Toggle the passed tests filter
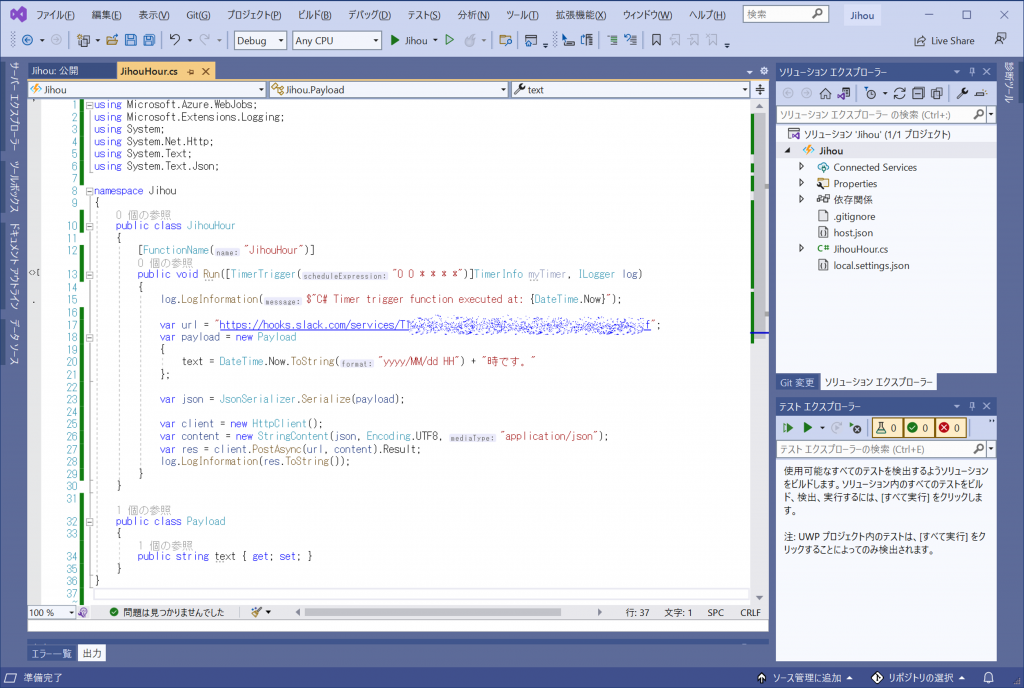 [919, 428]
